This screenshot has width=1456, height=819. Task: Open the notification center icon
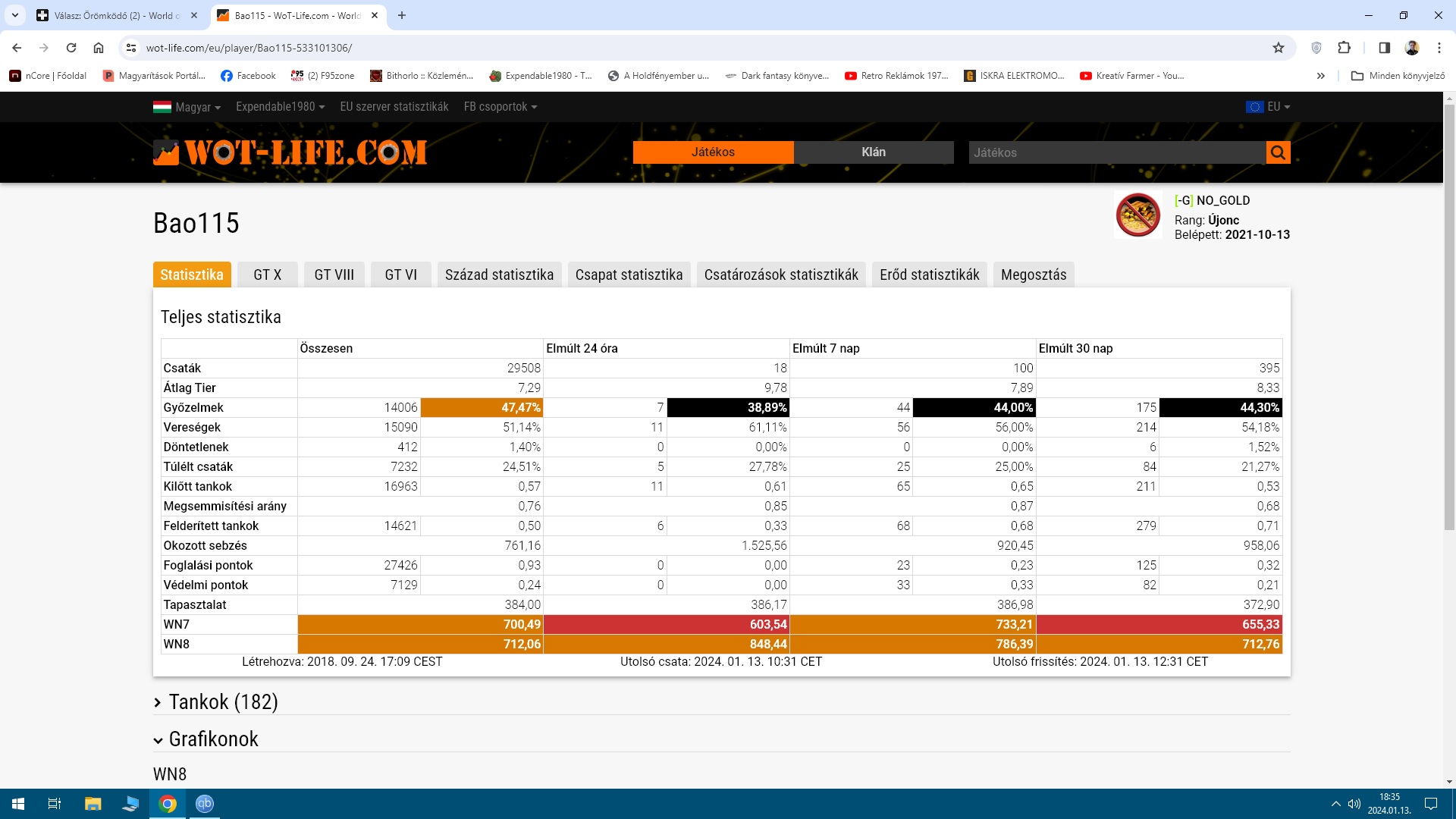click(1431, 804)
